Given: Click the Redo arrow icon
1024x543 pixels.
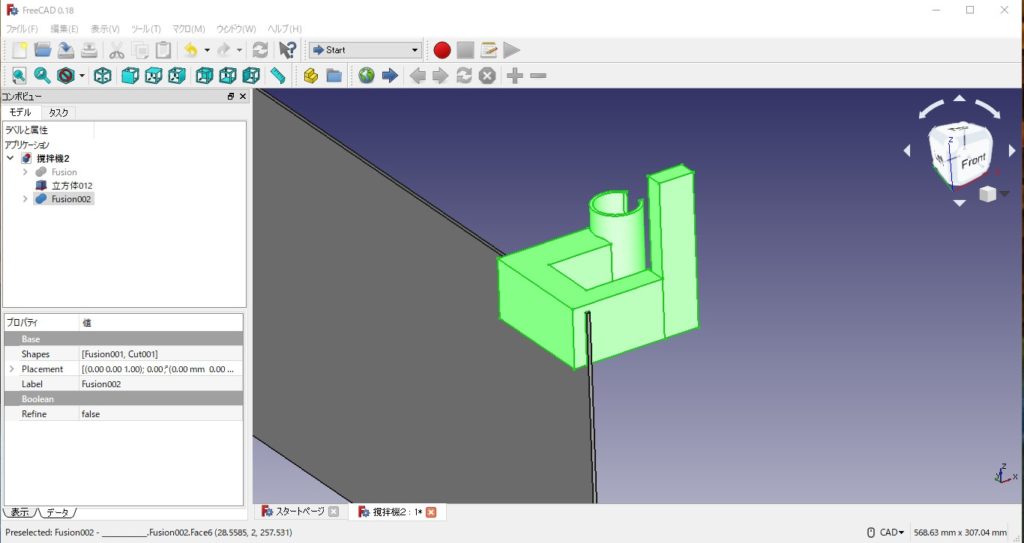Looking at the screenshot, I should 223,50.
